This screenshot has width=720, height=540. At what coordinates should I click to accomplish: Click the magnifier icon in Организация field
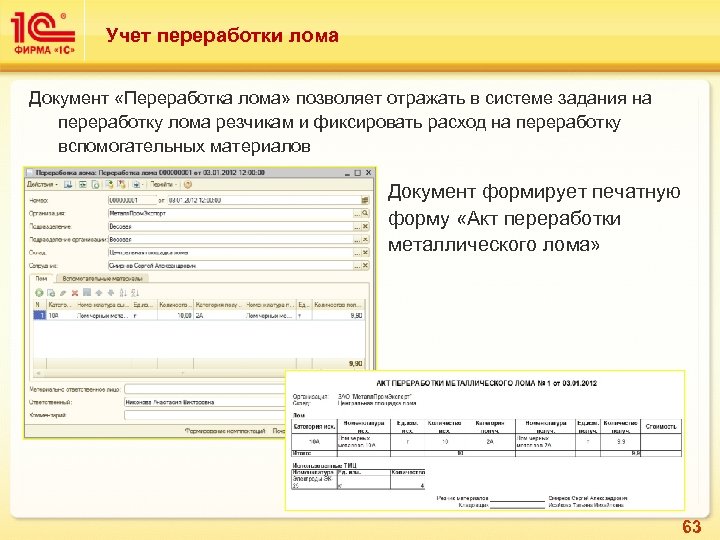pyautogui.click(x=365, y=213)
